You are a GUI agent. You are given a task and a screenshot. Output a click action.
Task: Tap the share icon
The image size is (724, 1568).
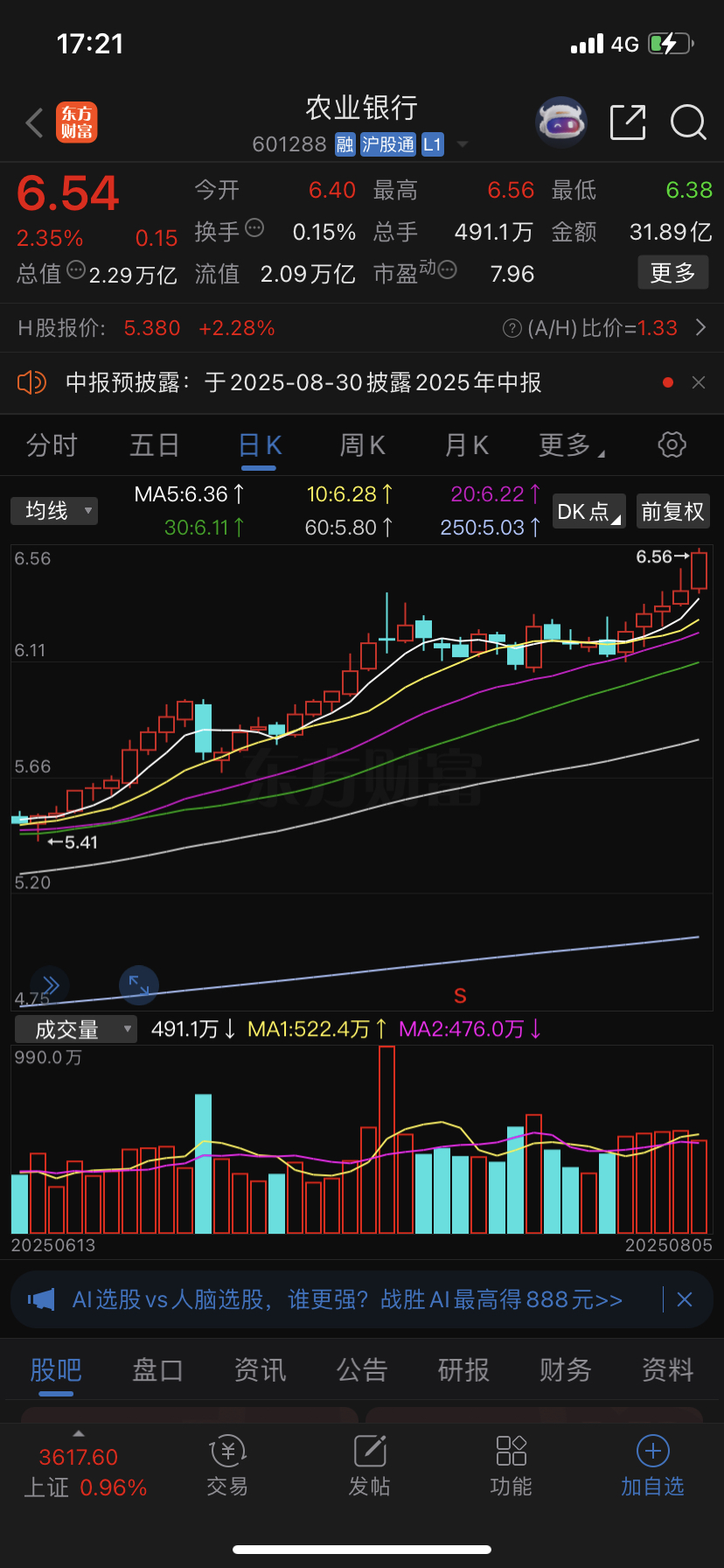(628, 122)
